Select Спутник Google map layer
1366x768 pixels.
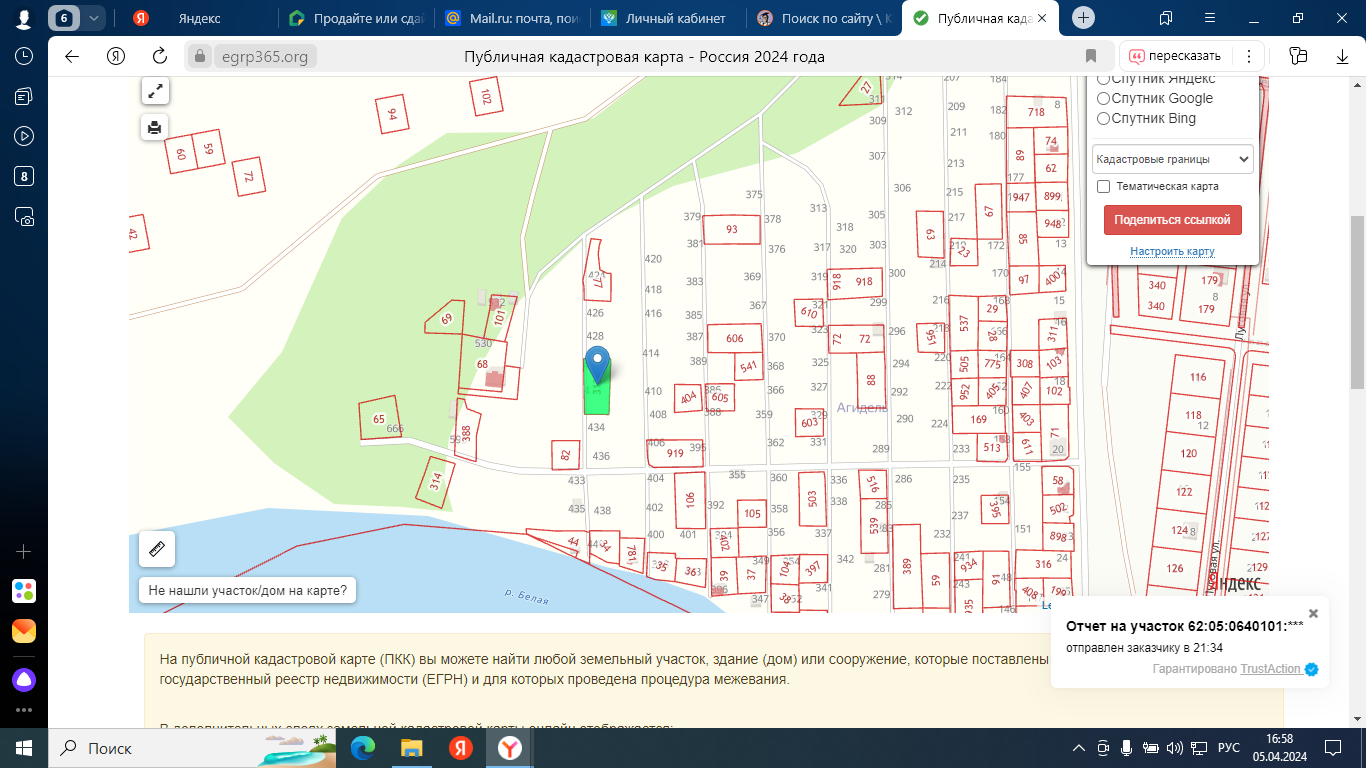click(x=1104, y=98)
